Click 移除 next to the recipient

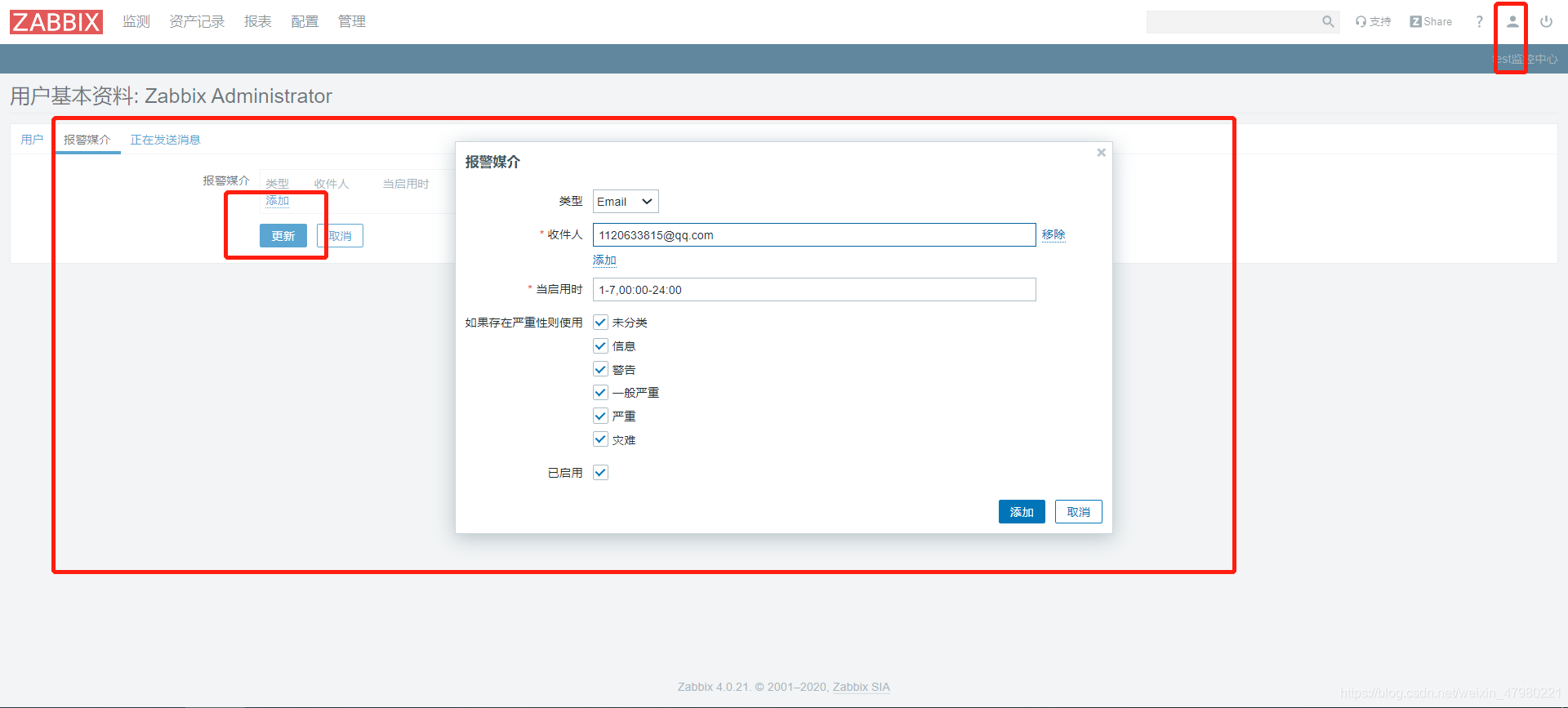(x=1053, y=235)
